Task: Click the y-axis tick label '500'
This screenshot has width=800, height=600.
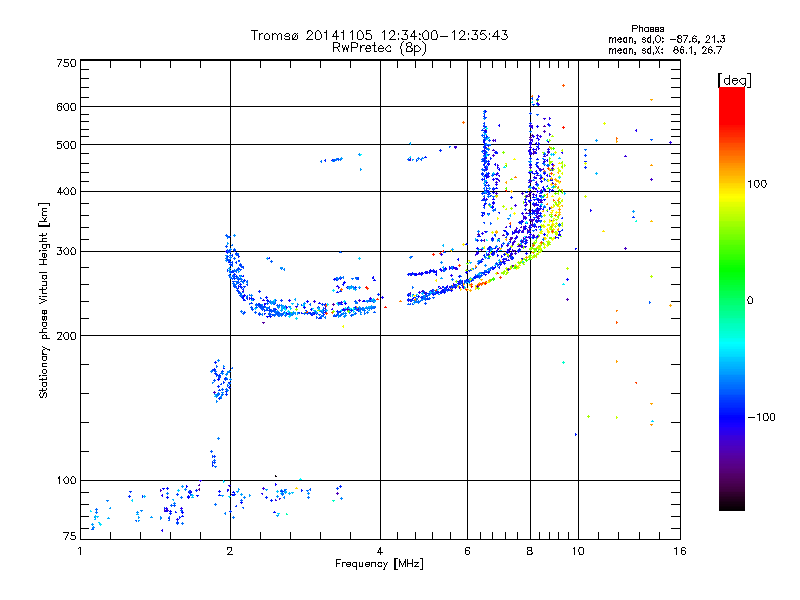Action: click(67, 145)
